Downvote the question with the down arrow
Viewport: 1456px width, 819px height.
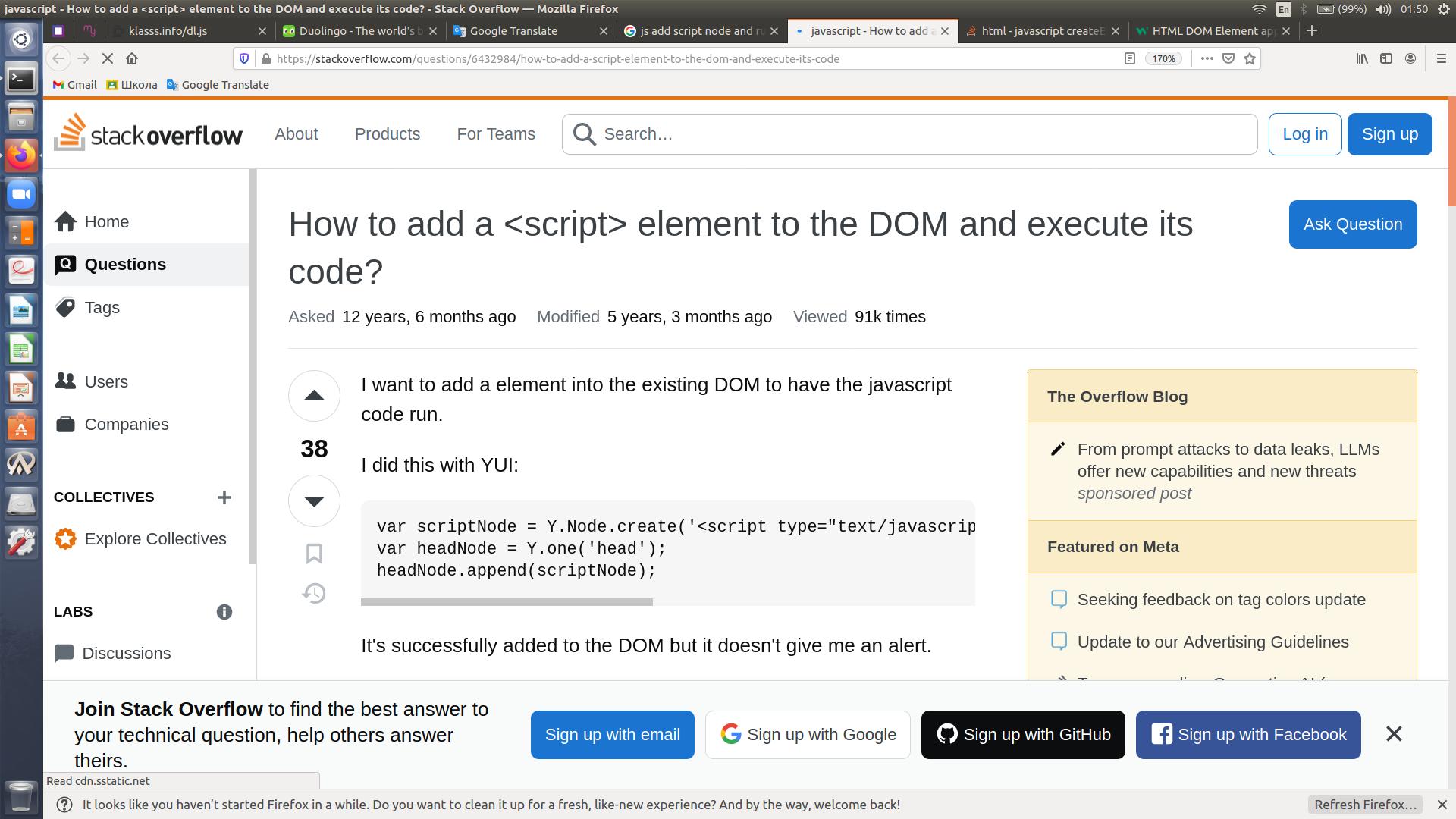click(x=314, y=500)
